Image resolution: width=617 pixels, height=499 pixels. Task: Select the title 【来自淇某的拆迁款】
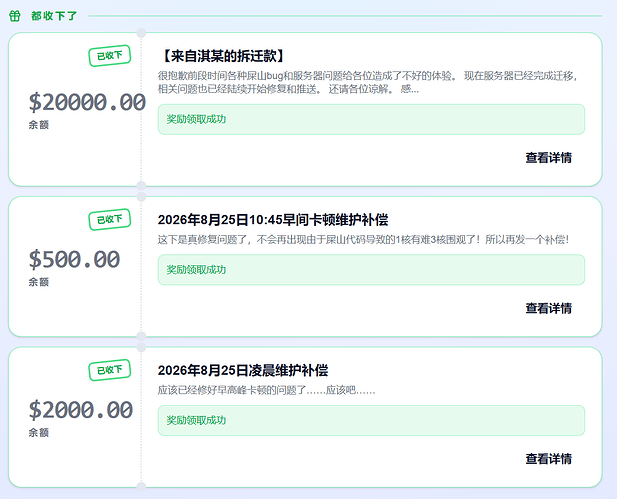224,56
